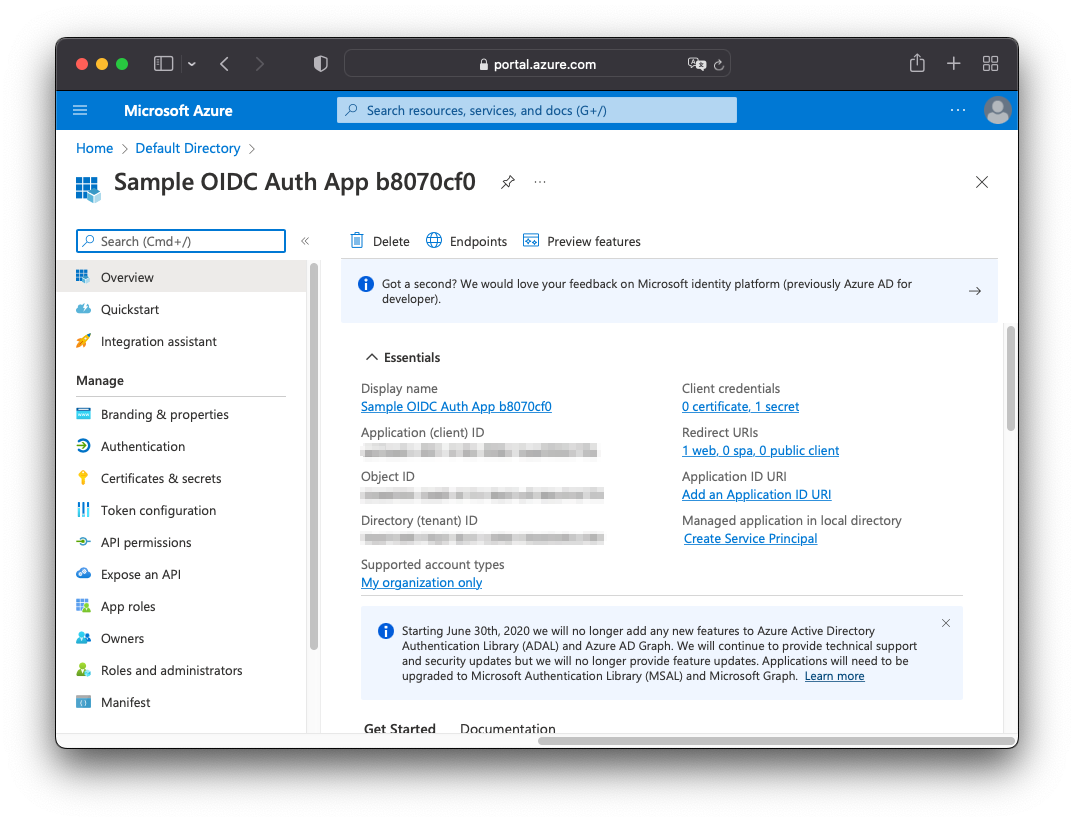Switch to Get Started tab
The width and height of the screenshot is (1074, 822).
tap(399, 728)
